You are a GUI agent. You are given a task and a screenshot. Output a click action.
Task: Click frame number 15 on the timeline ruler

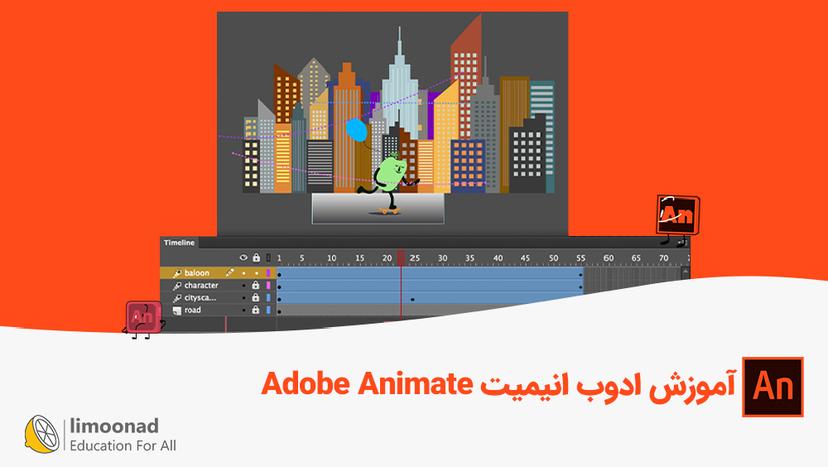click(359, 258)
